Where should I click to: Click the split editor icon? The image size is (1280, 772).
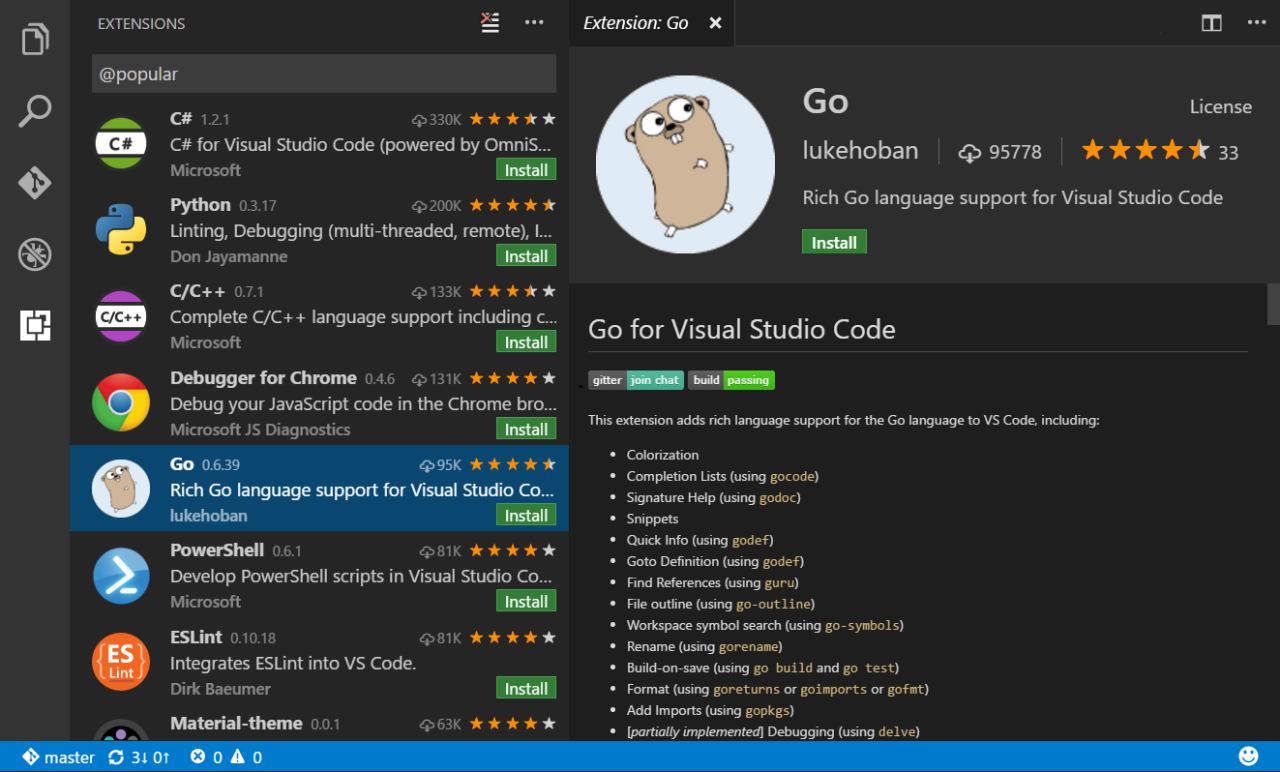coord(1212,23)
